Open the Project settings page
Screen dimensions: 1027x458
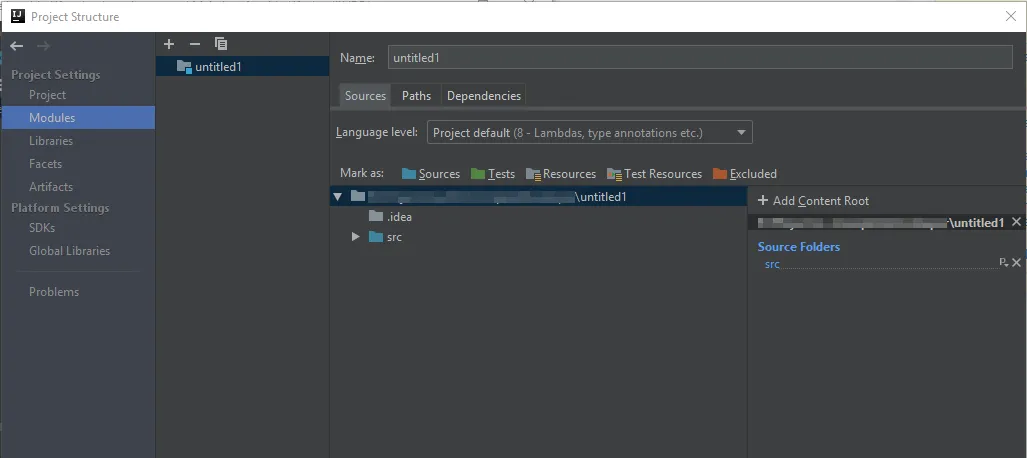point(47,95)
